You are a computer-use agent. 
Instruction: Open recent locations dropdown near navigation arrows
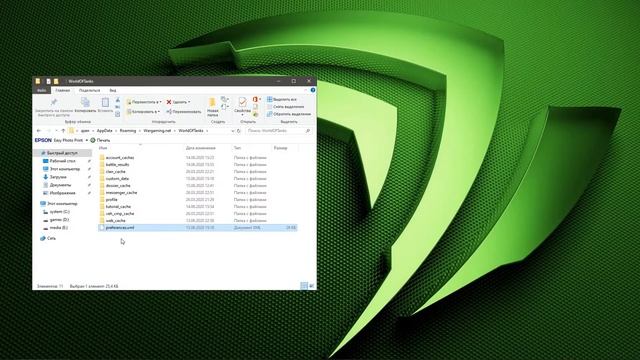56,131
